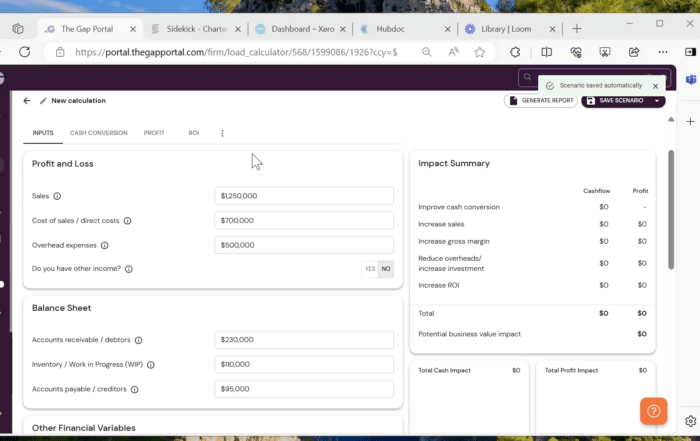This screenshot has height=441, width=700.
Task: Select NO for other income
Action: (386, 269)
